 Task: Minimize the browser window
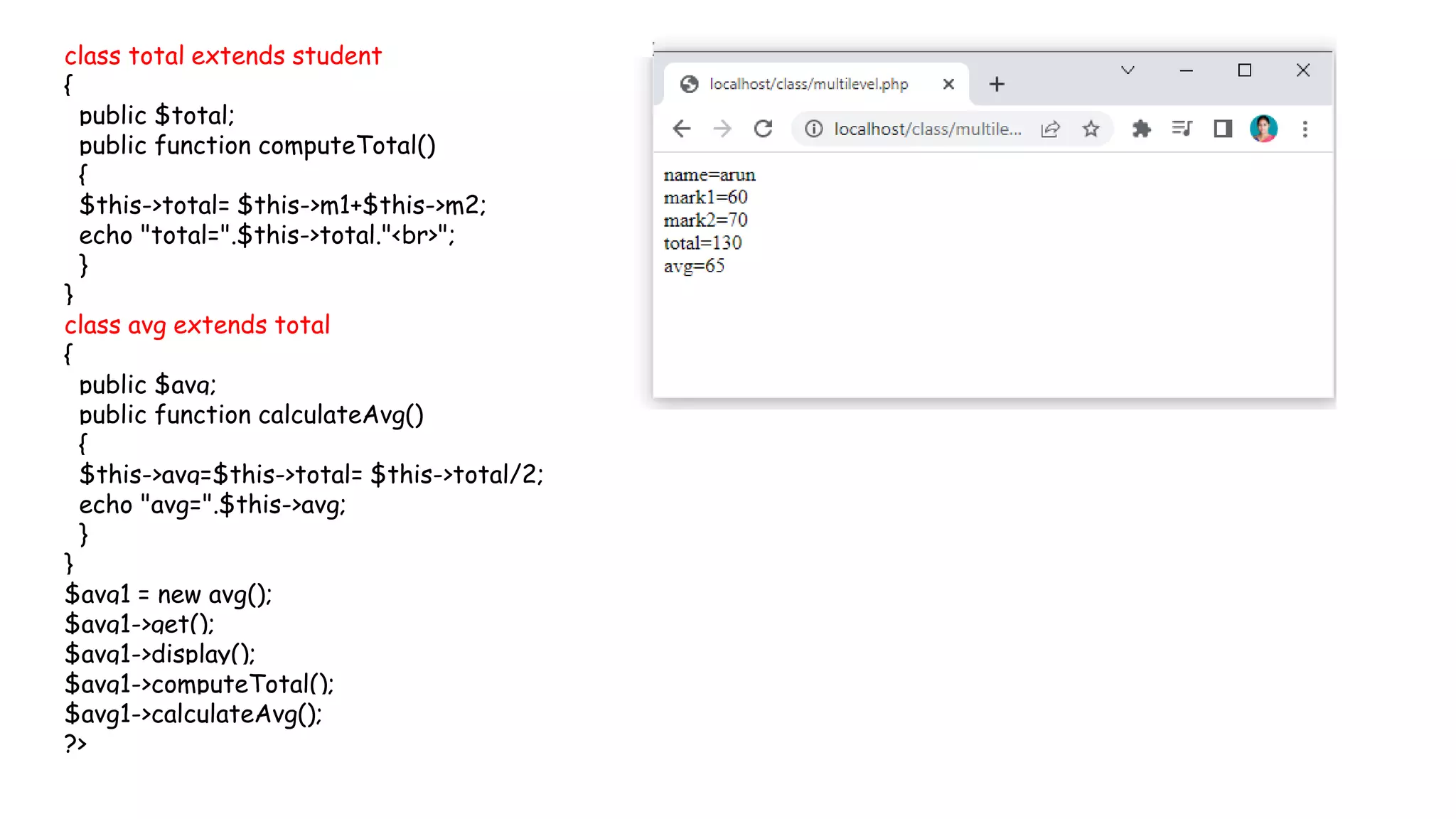click(x=1186, y=70)
